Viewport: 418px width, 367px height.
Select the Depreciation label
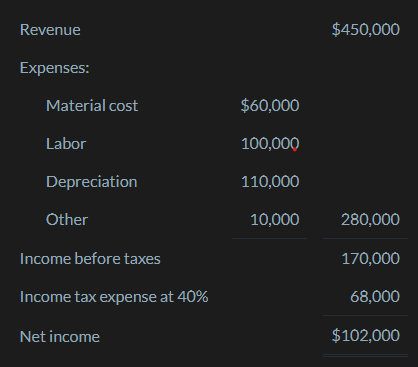[x=92, y=182]
